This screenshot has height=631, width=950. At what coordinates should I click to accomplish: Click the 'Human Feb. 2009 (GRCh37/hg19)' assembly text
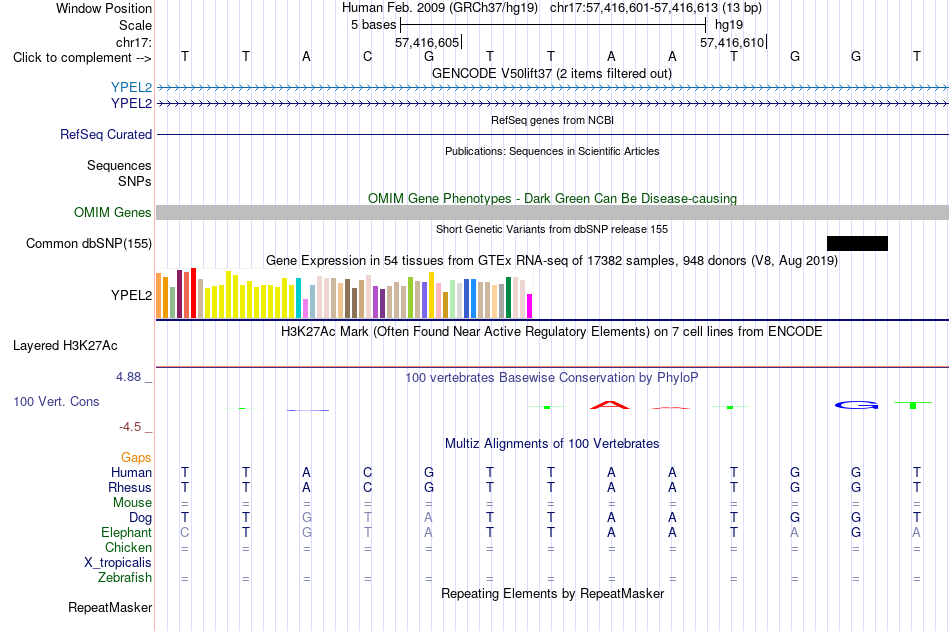[440, 8]
